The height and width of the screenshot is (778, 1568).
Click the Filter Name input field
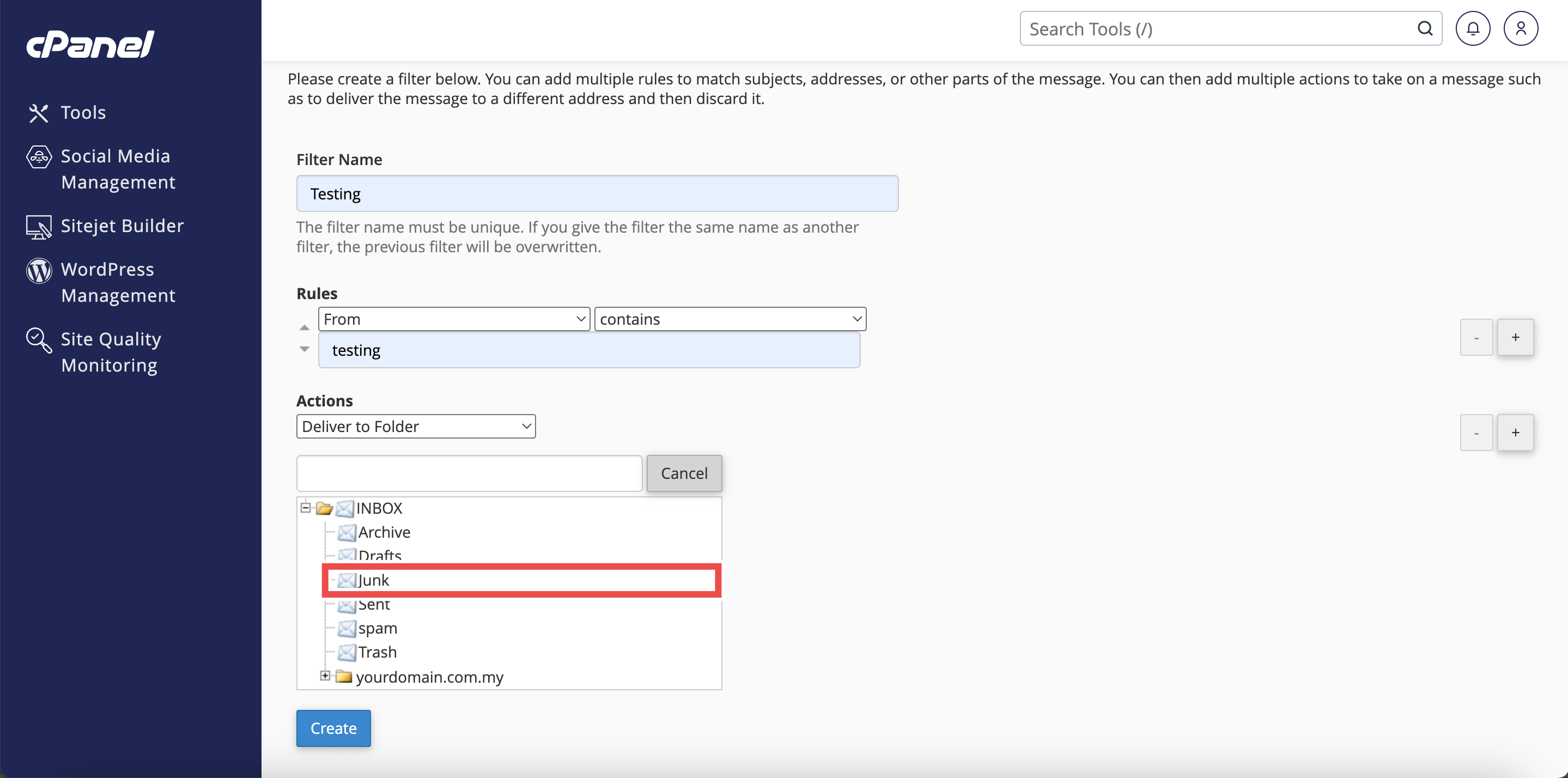(x=597, y=193)
